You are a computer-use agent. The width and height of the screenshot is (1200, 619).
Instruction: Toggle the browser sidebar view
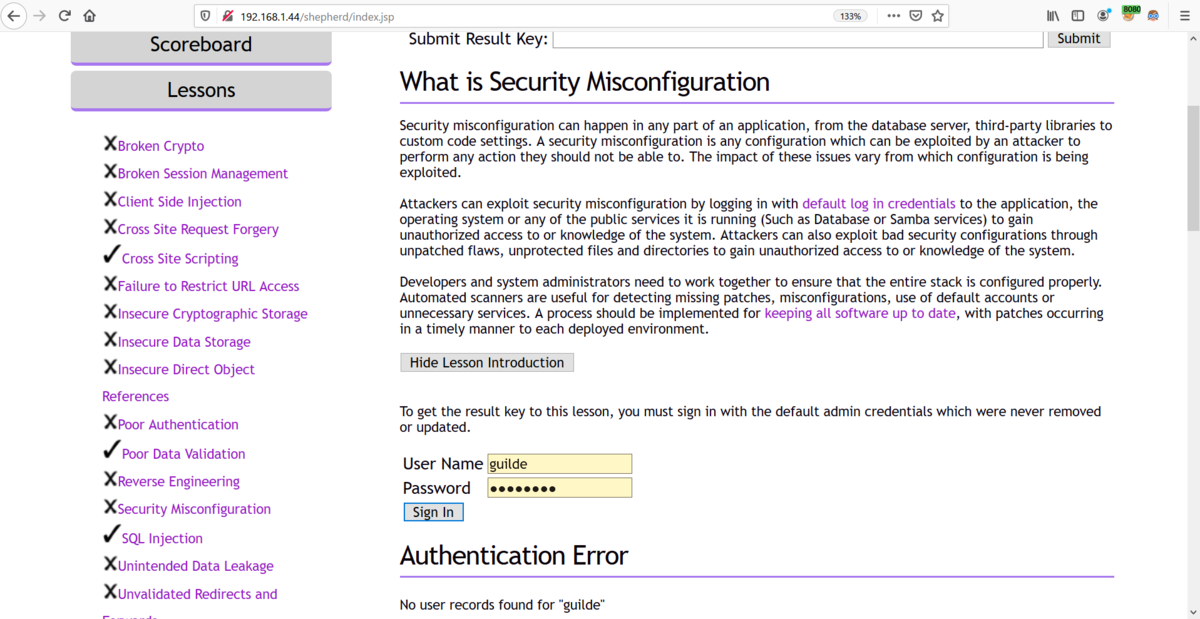click(1078, 16)
